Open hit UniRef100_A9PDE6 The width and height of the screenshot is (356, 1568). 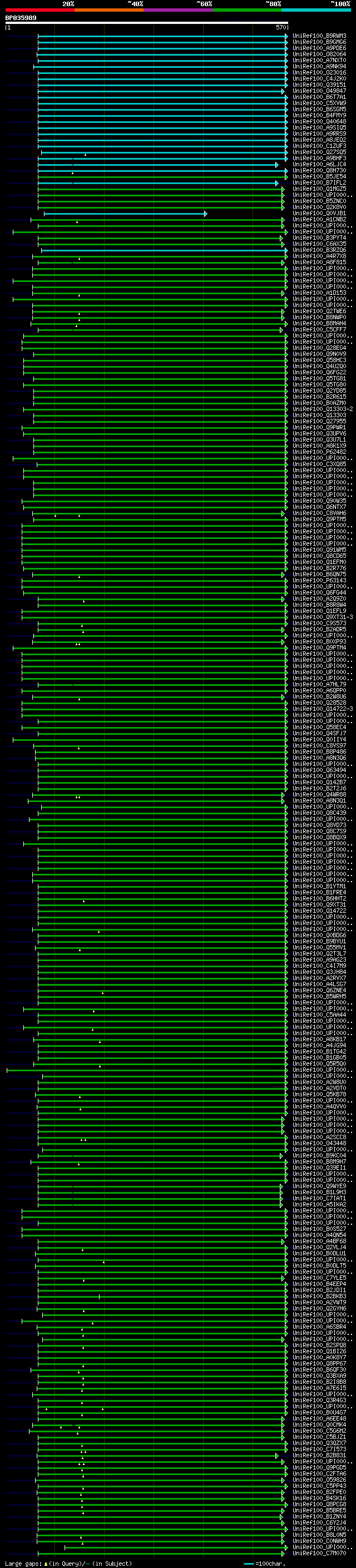319,48
